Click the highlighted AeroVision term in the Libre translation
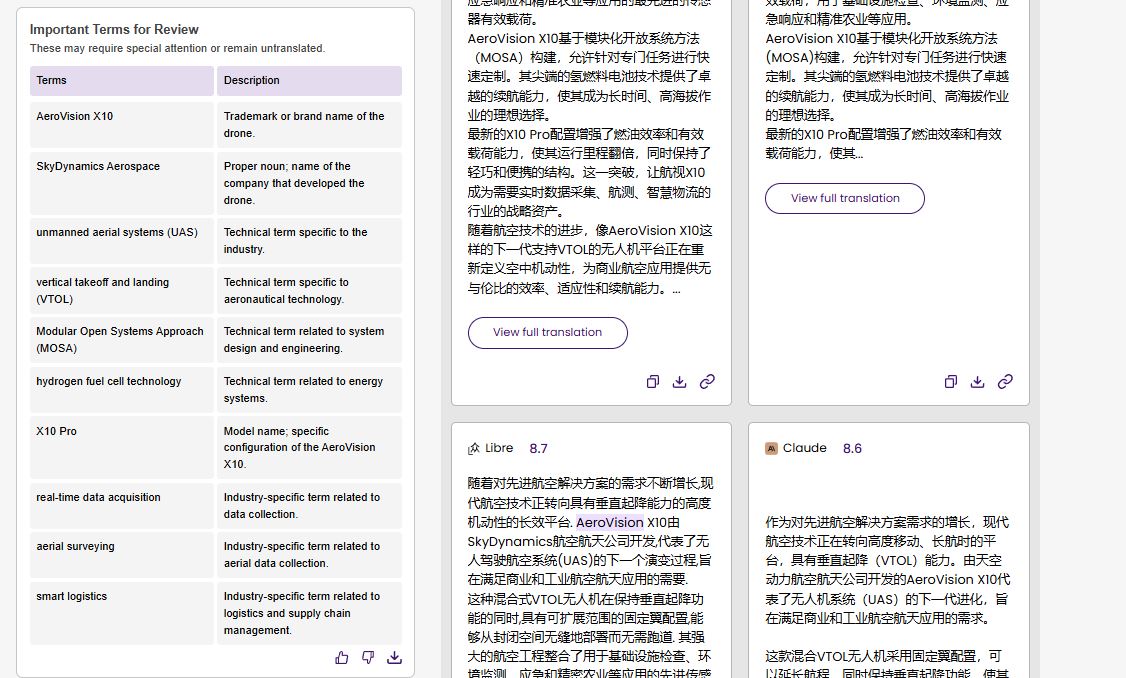 pyautogui.click(x=609, y=522)
